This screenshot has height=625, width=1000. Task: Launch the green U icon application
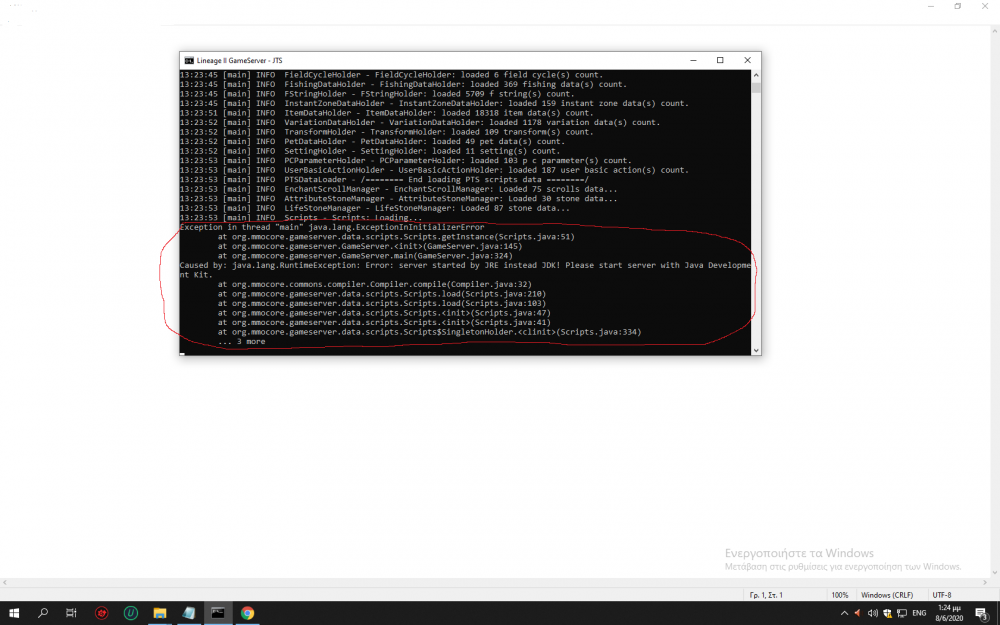click(x=130, y=612)
